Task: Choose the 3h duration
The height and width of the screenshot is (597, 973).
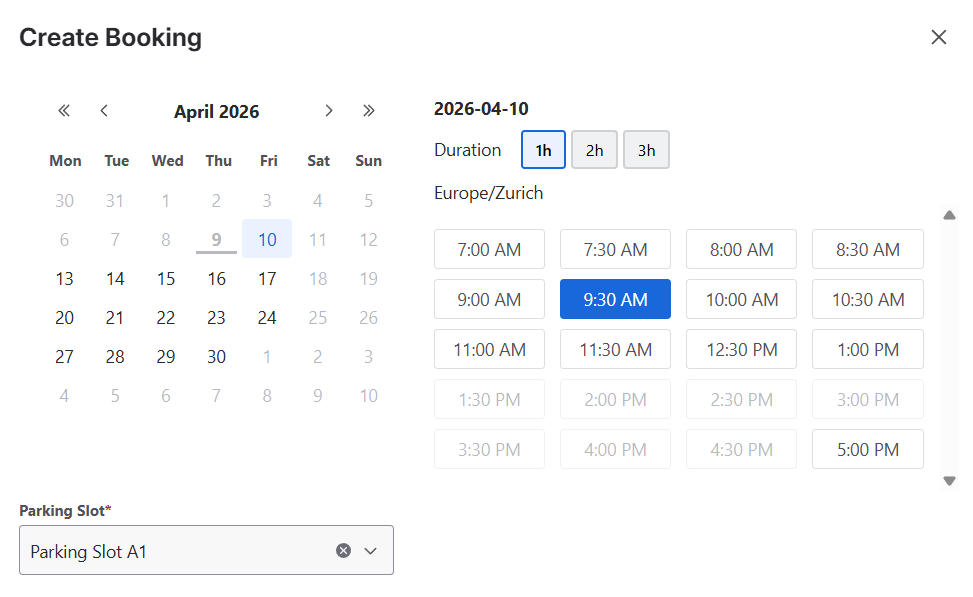Action: [x=646, y=150]
